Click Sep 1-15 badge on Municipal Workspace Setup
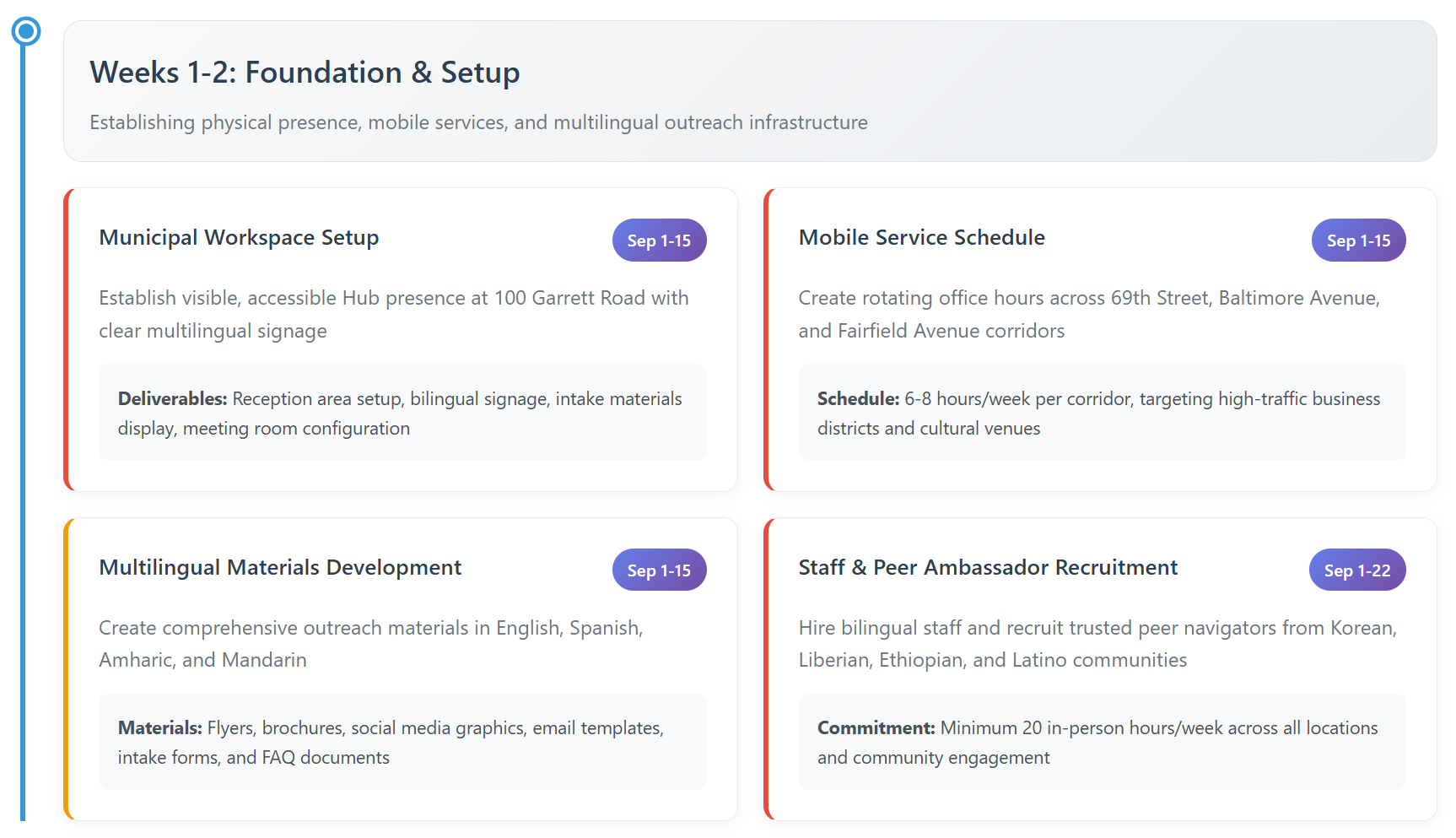The image size is (1456, 838). [658, 241]
